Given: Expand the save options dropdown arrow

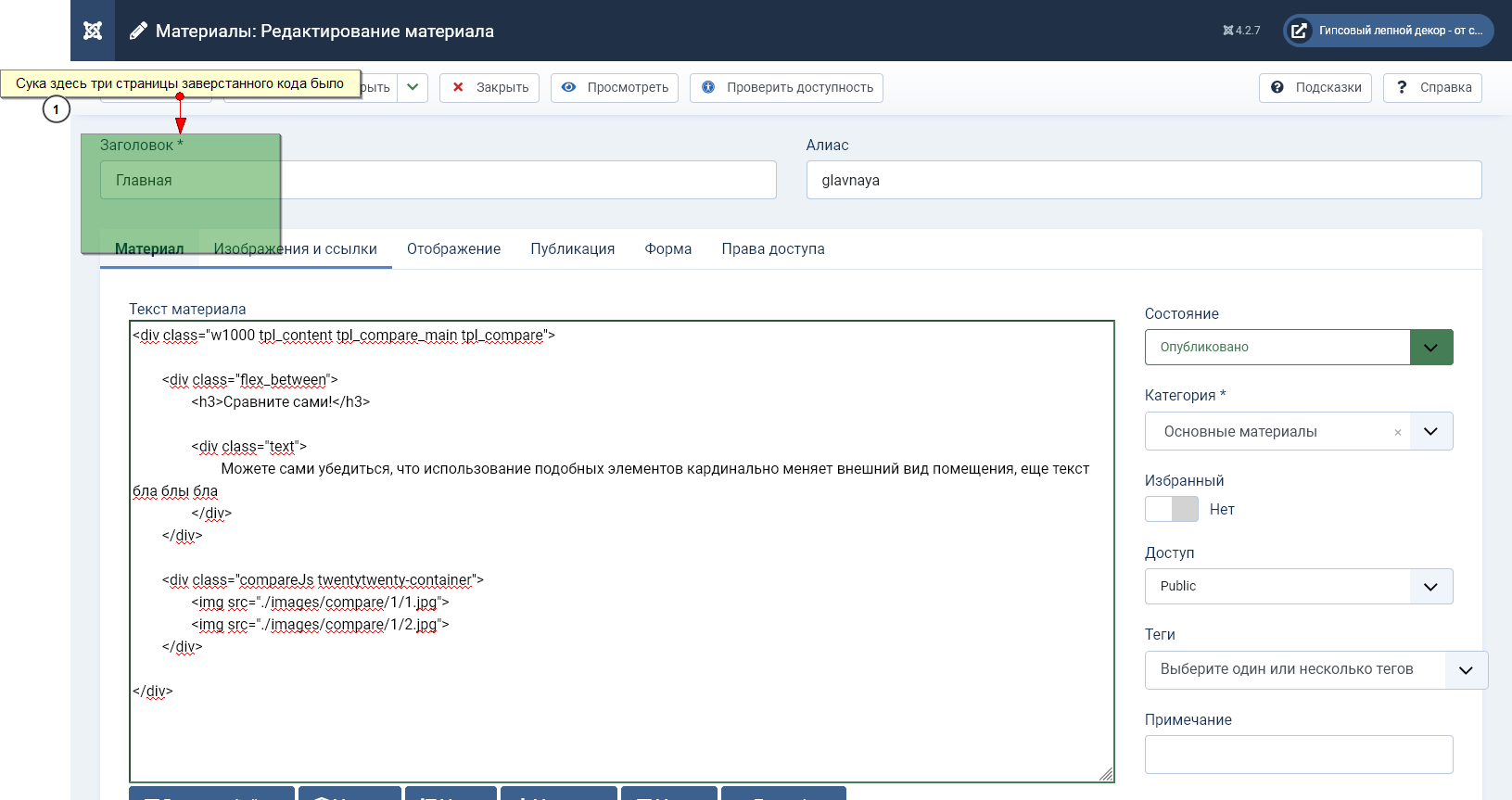Looking at the screenshot, I should 413,87.
